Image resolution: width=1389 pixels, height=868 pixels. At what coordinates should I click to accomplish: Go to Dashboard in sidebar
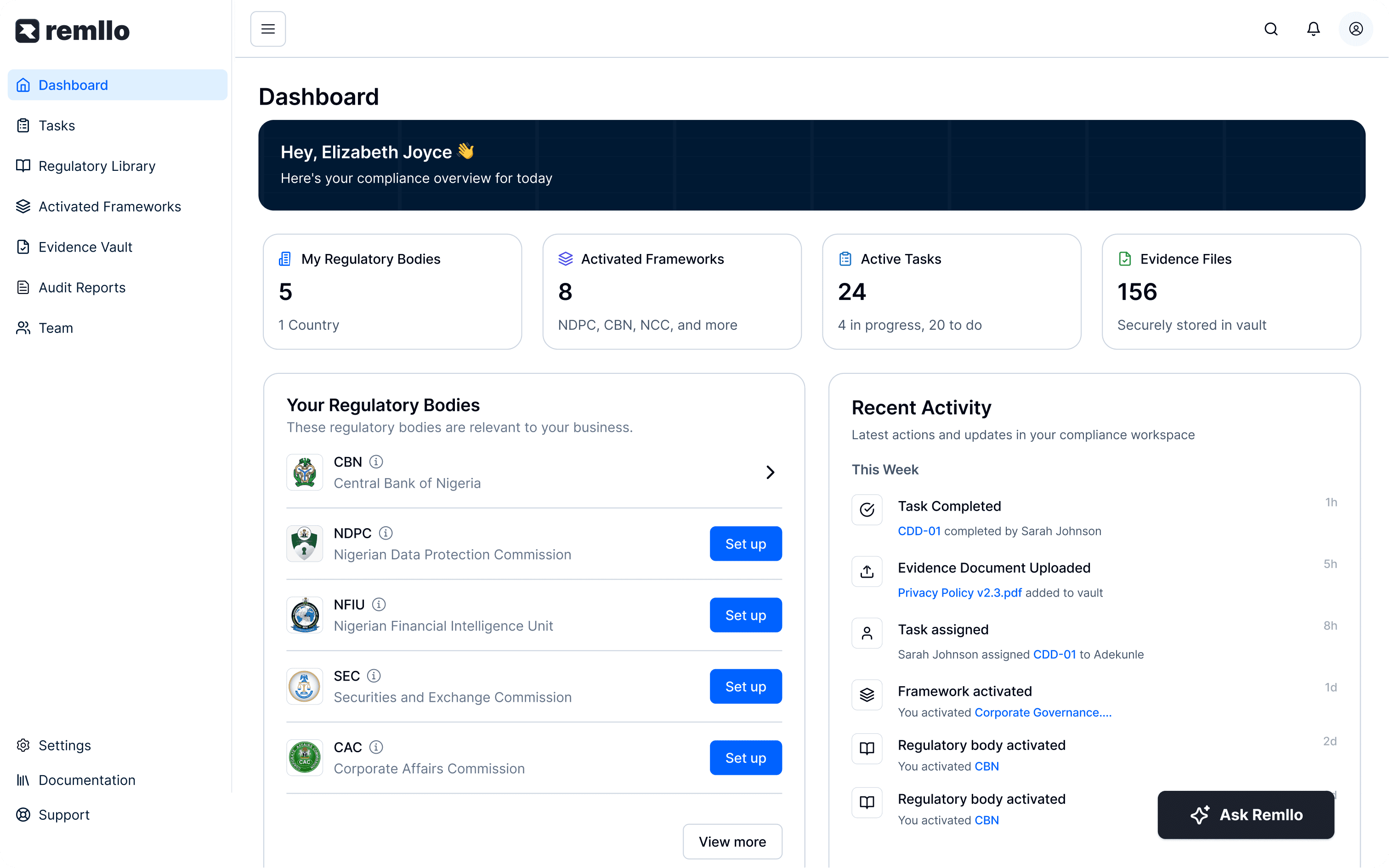tap(117, 85)
